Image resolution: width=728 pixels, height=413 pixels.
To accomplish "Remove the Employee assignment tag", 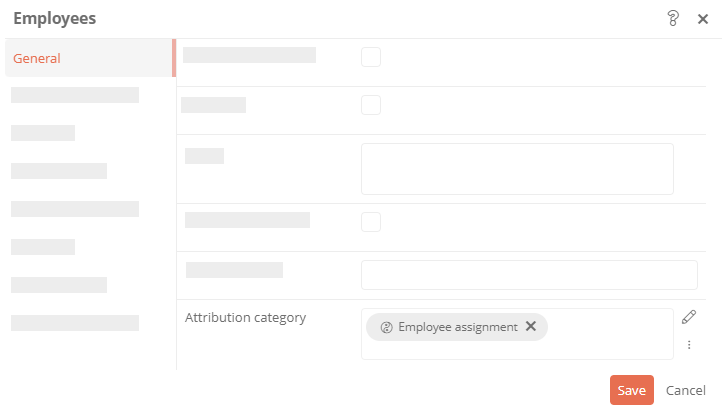I will tap(531, 326).
